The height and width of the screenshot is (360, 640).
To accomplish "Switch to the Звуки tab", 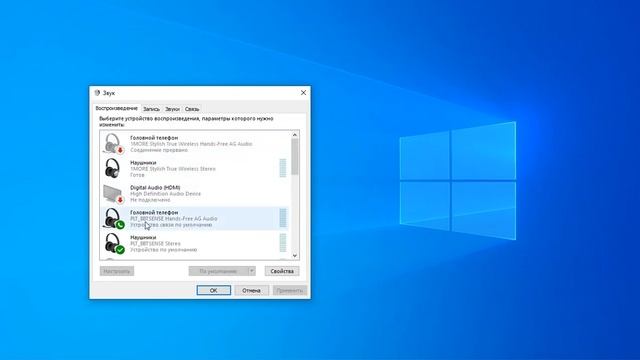I will point(172,109).
